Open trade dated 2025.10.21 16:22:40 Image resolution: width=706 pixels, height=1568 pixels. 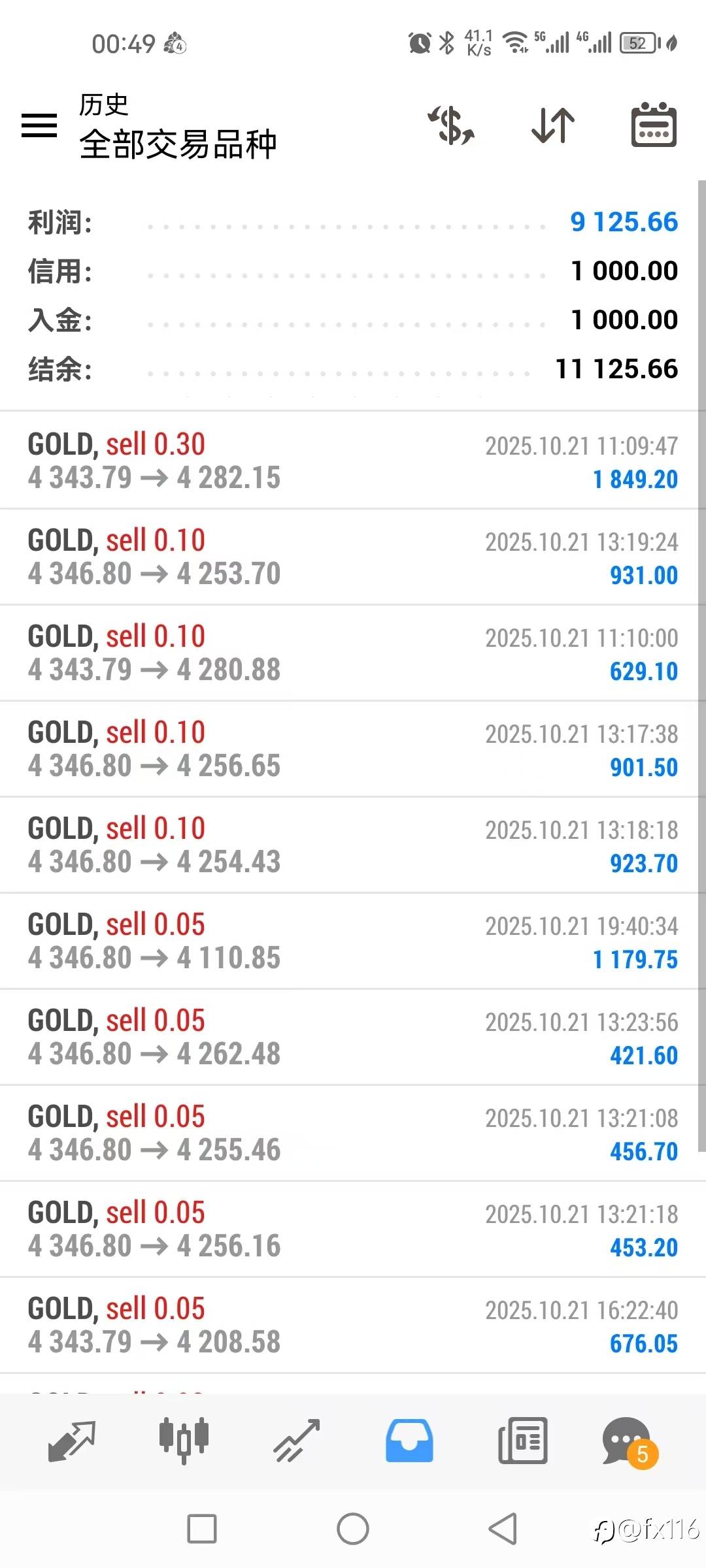click(x=352, y=1325)
